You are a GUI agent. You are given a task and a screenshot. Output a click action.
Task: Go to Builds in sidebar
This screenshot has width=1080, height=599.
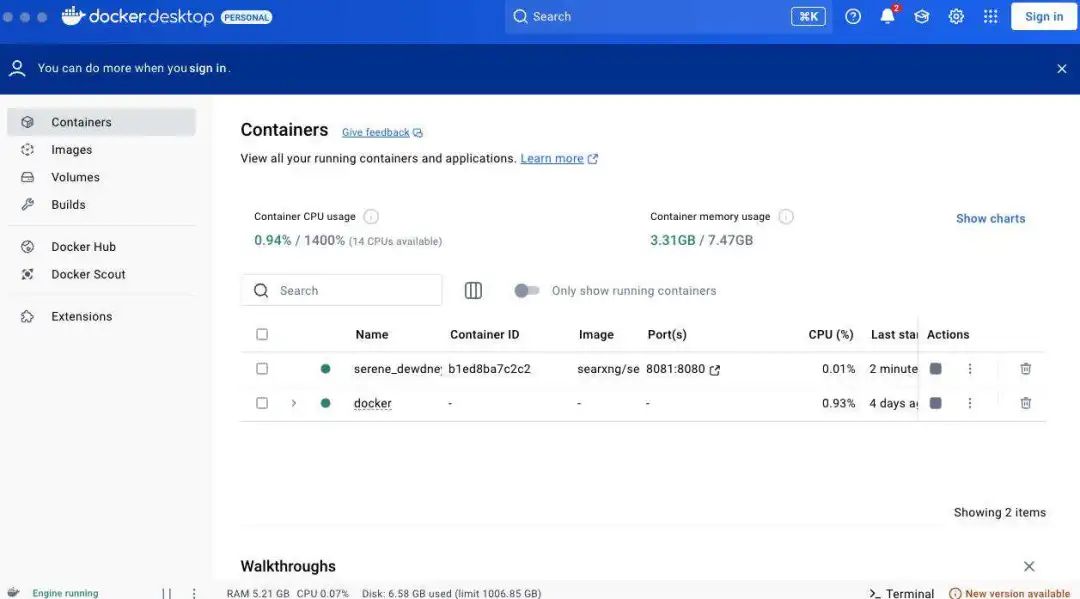tap(101, 204)
